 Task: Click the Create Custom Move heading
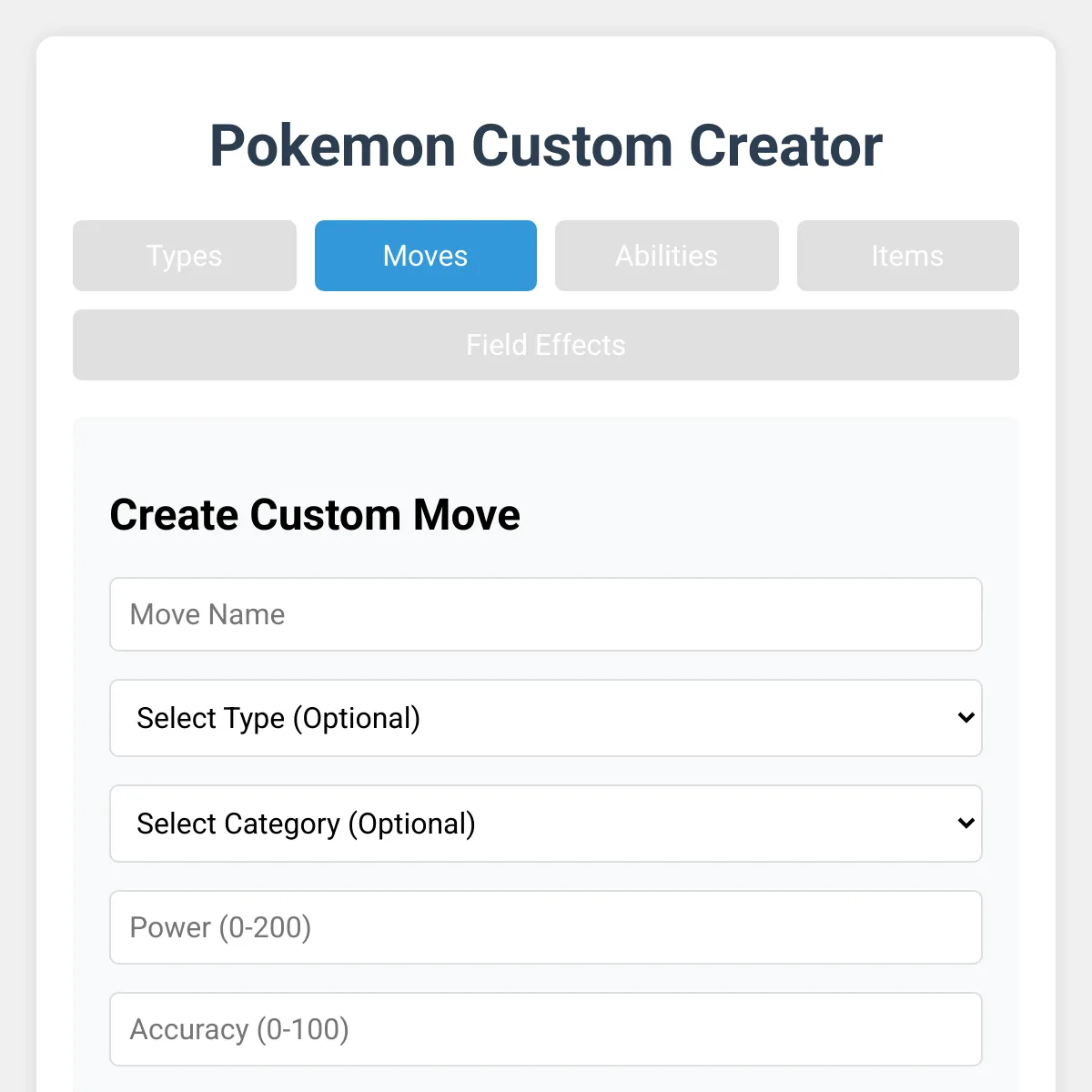tap(315, 515)
